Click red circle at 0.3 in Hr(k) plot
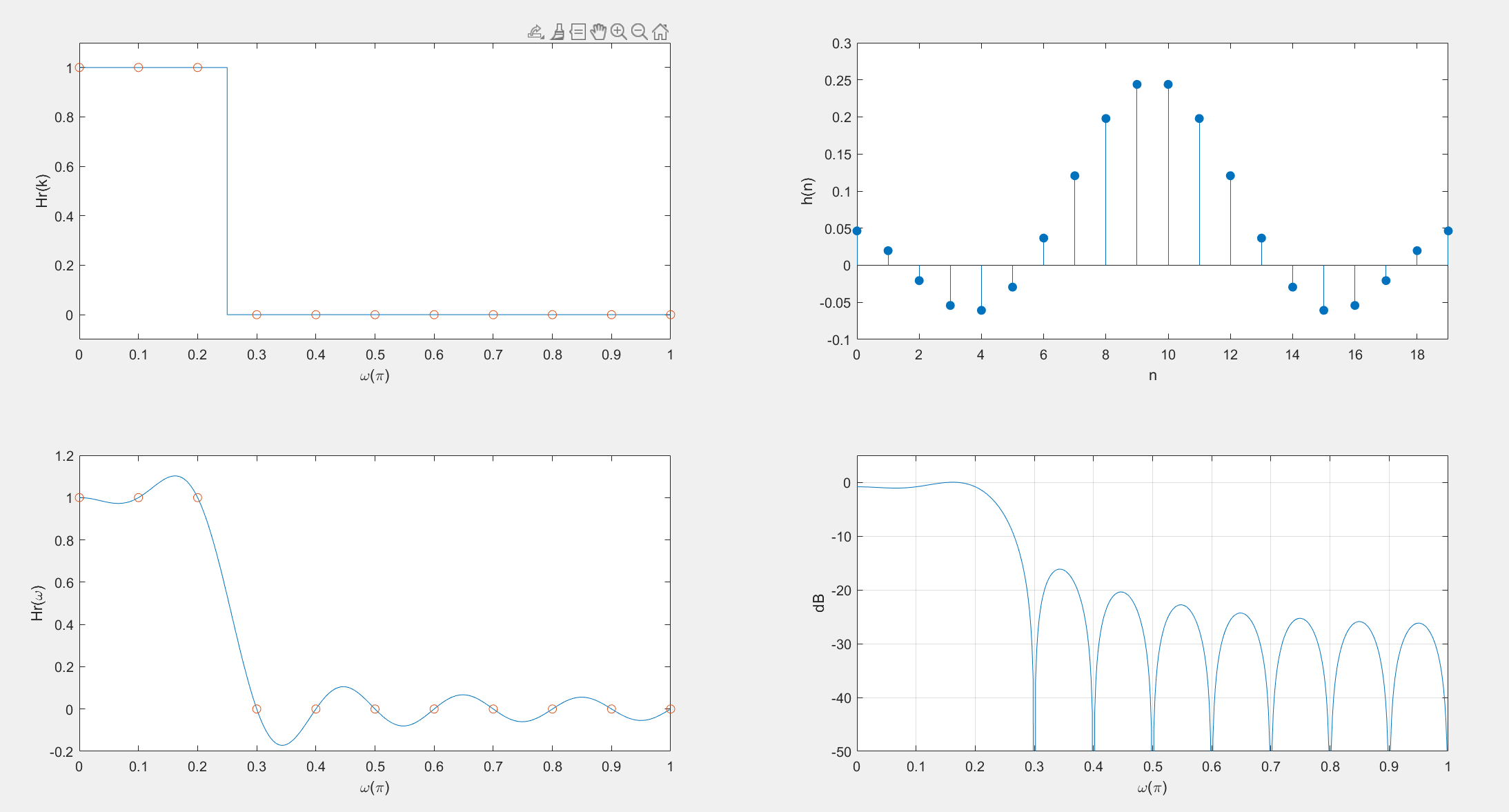Viewport: 1509px width, 812px height. [257, 315]
